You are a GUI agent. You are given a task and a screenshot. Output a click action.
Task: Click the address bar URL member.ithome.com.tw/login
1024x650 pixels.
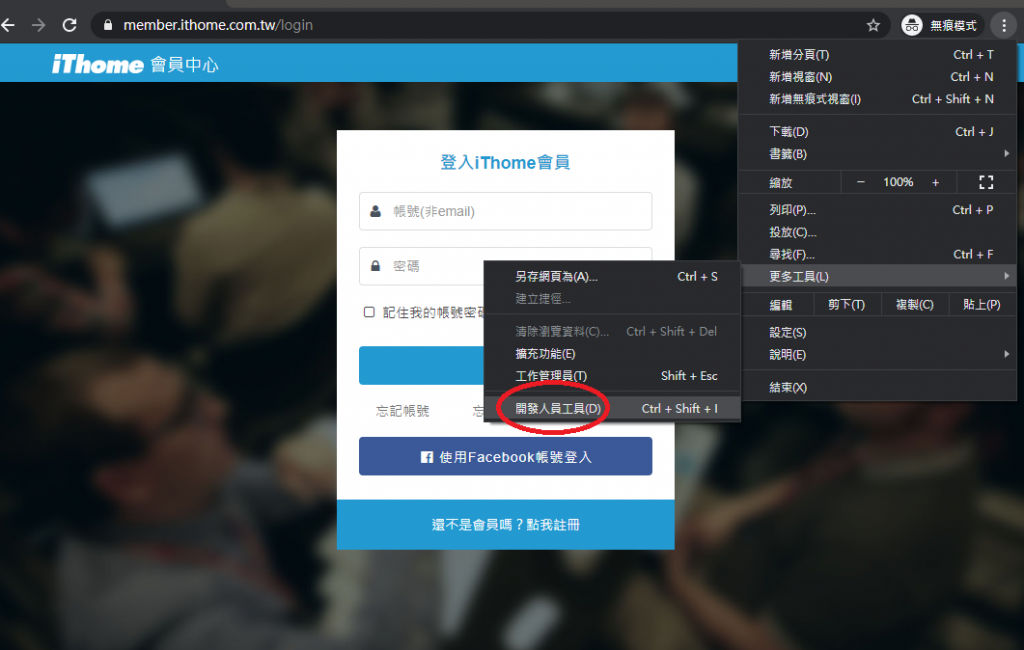tap(218, 25)
